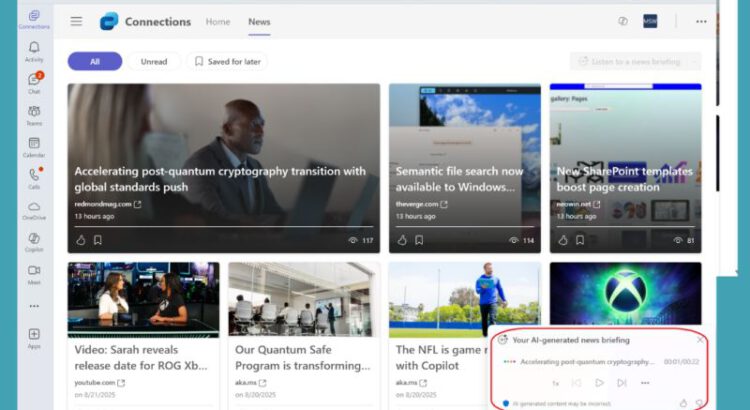Open aka.ms link under Quantum Safe Program
The image size is (750, 410).
click(251, 383)
